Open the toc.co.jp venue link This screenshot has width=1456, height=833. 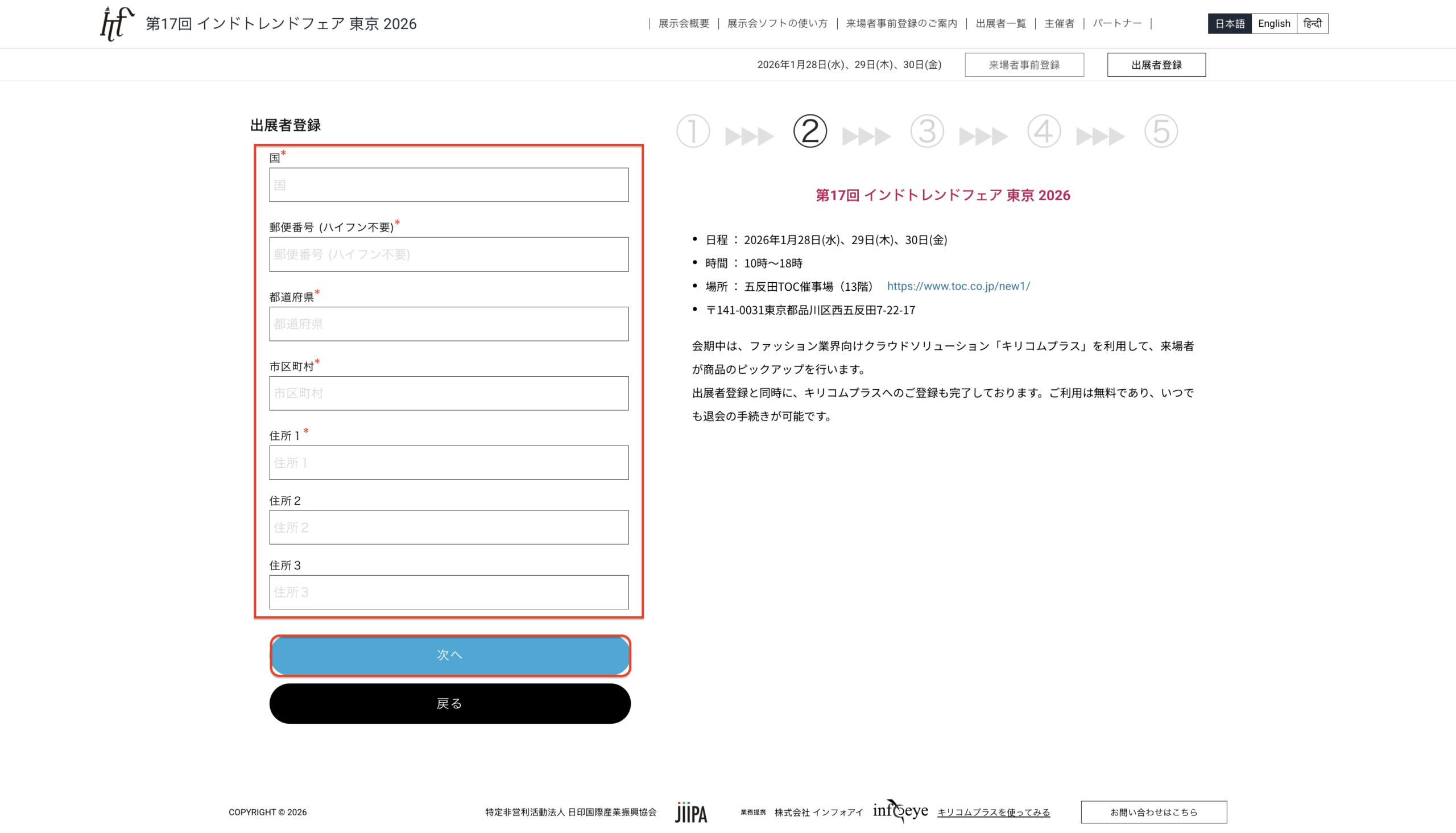click(958, 286)
